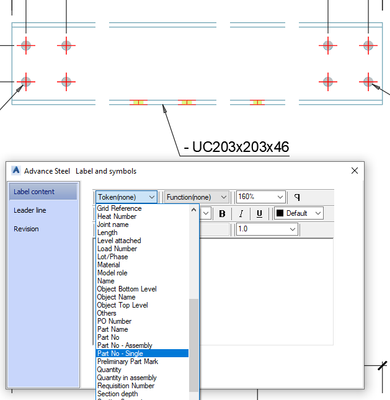Select Quantity in assembly token
The image size is (390, 400).
142,378
